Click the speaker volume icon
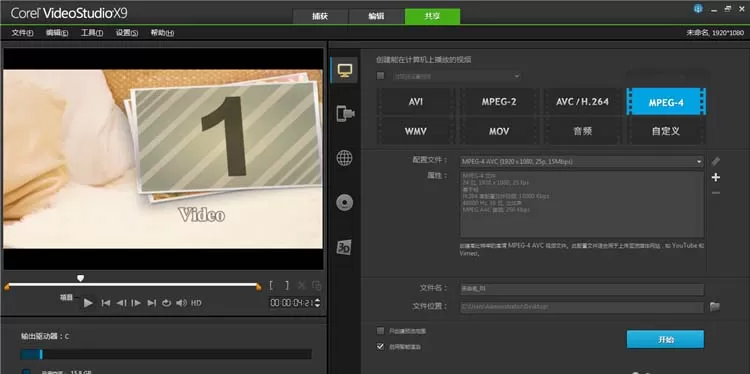 click(181, 303)
